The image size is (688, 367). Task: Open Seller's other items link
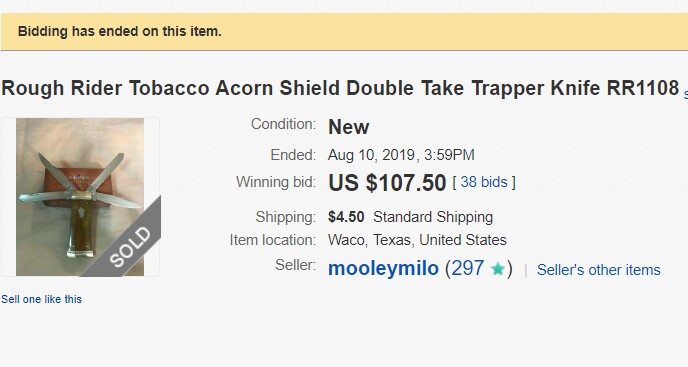(x=598, y=270)
